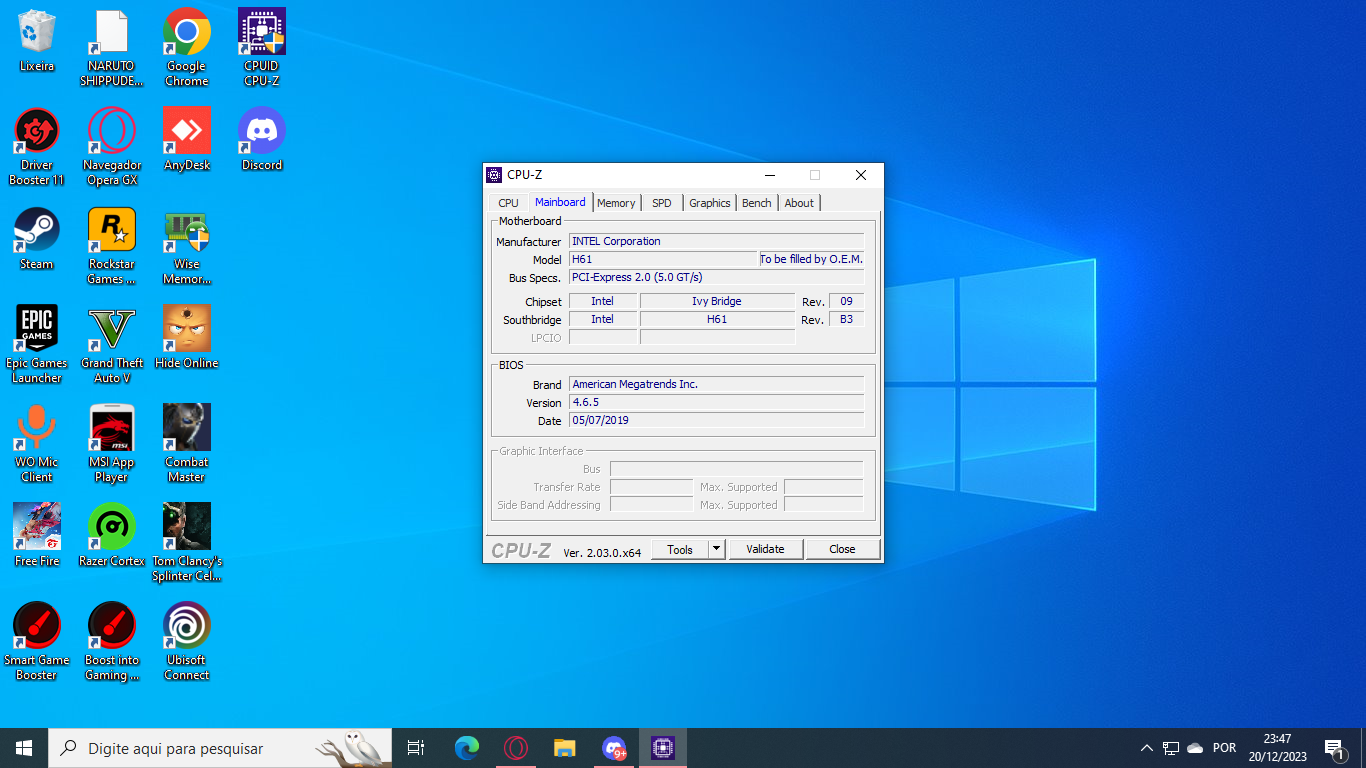This screenshot has height=768, width=1366.
Task: Open the Windows Start menu
Action: pyautogui.click(x=24, y=748)
